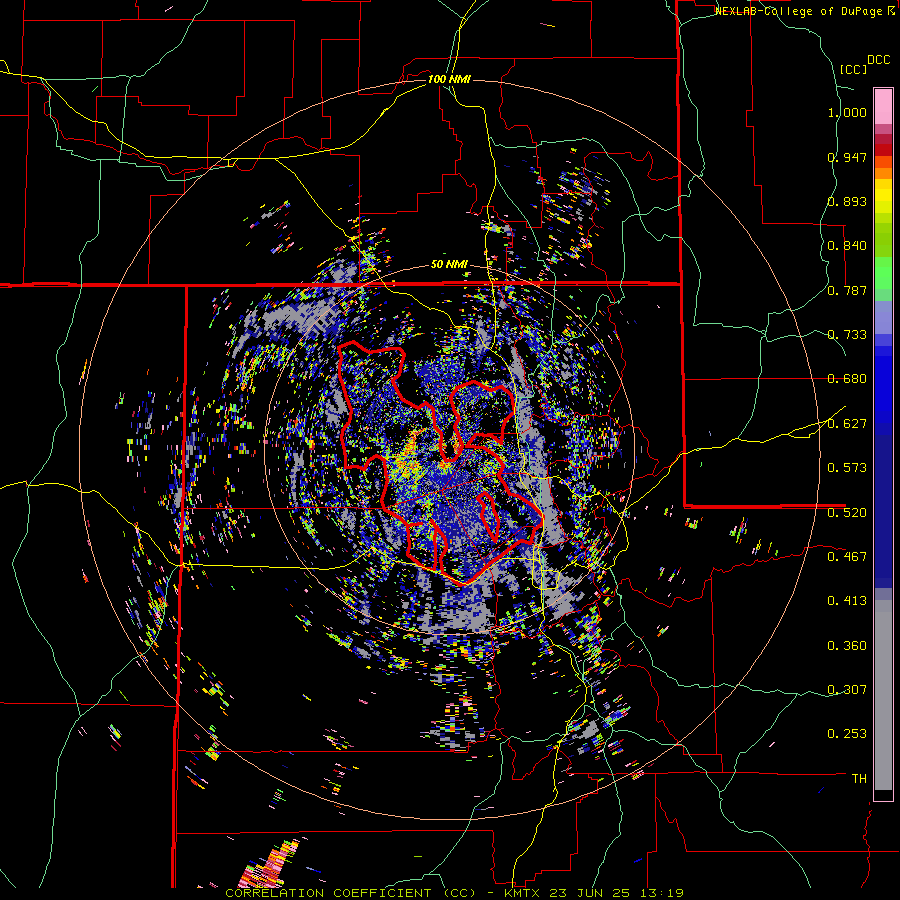Click the 0.947 scale value
This screenshot has height=900, width=900.
click(847, 157)
